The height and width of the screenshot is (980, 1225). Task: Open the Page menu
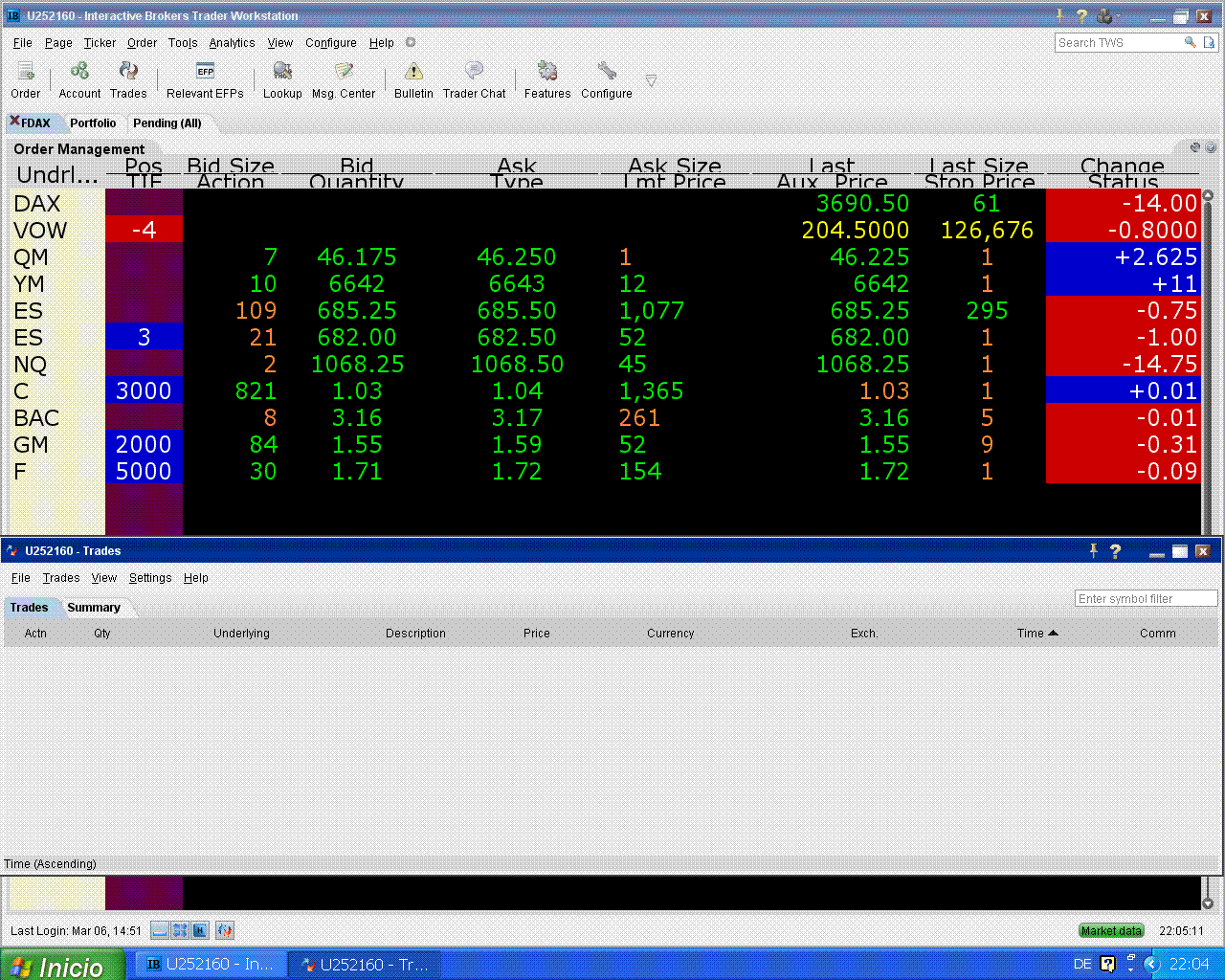tap(58, 43)
